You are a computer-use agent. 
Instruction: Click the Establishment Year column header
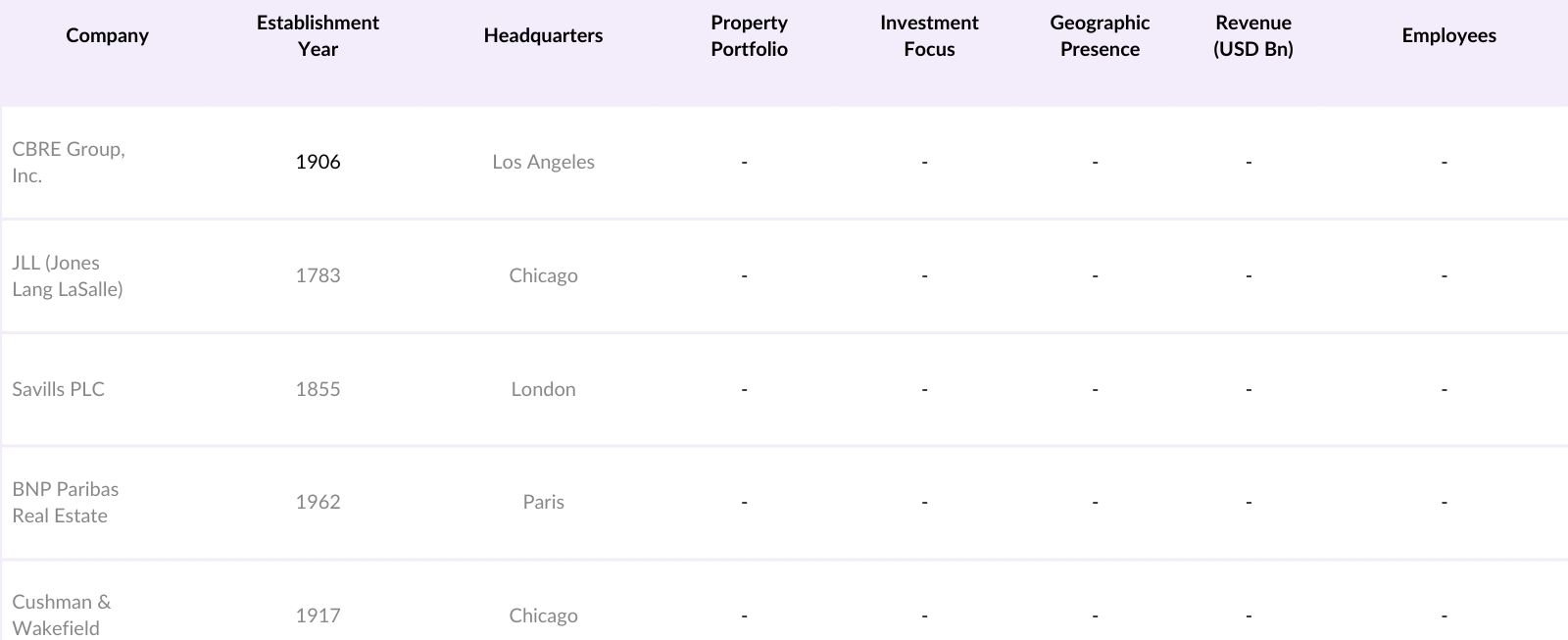[x=318, y=35]
